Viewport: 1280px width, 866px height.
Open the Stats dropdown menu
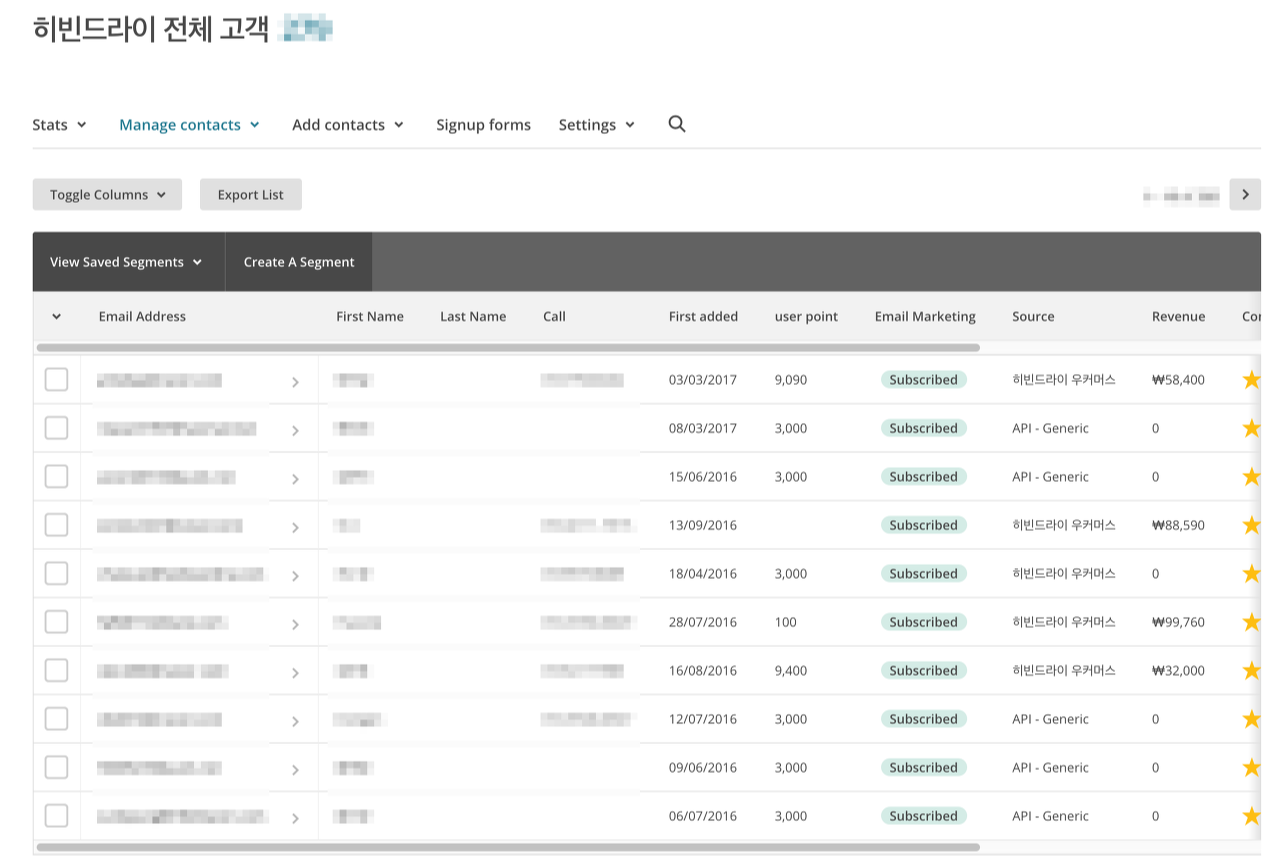point(59,125)
